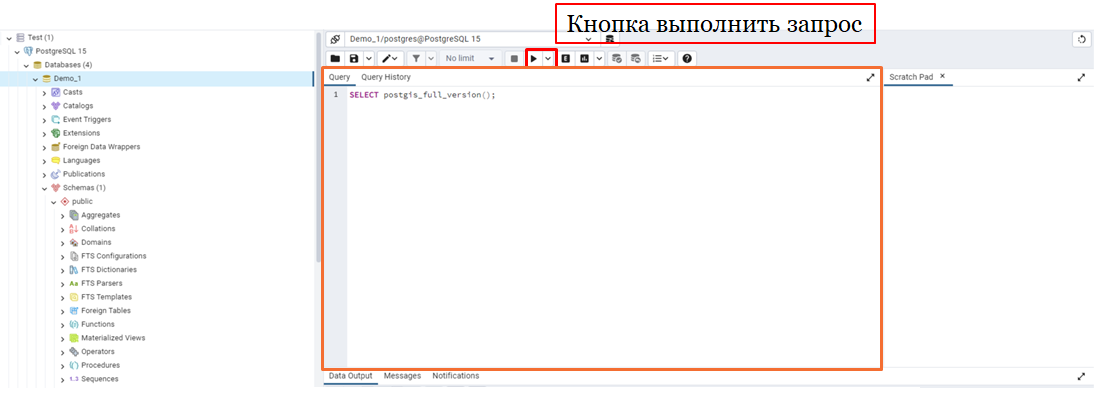Open the execute options arrow

pyautogui.click(x=548, y=59)
